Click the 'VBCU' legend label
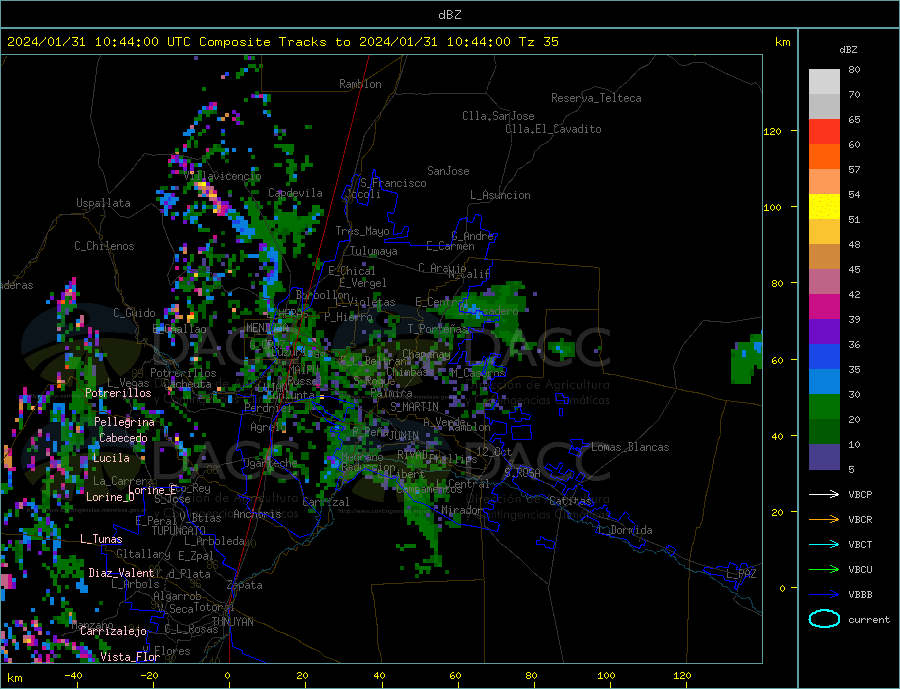This screenshot has height=689, width=900. (860, 570)
